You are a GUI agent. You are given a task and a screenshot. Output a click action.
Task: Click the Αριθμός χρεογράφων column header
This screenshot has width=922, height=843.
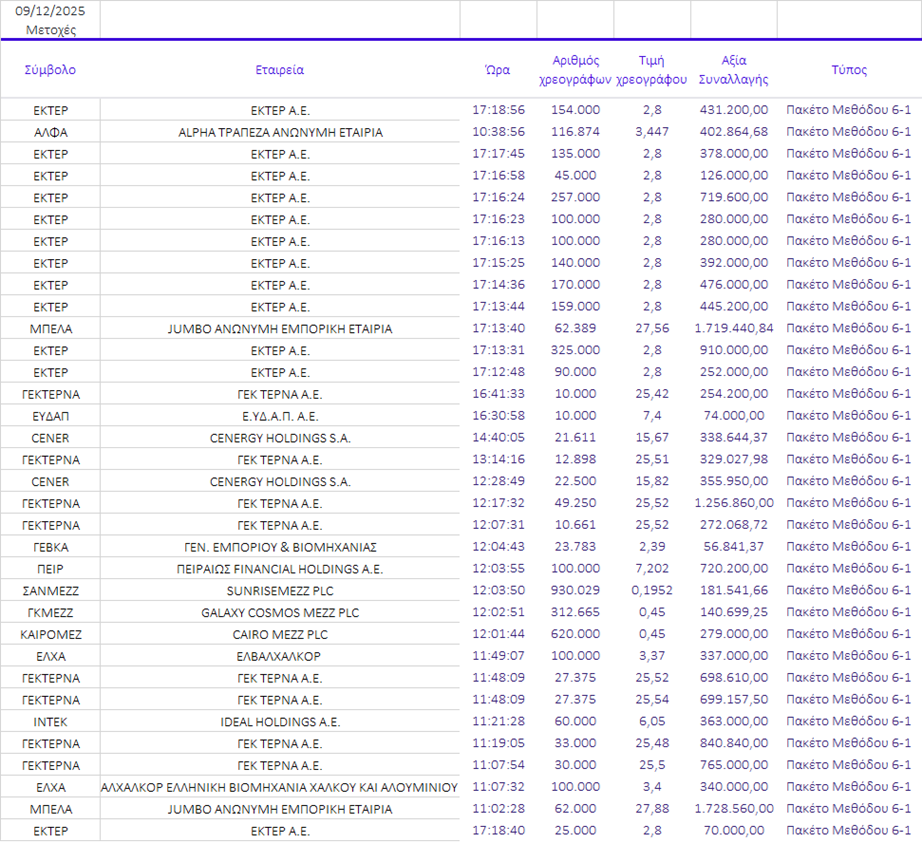(x=575, y=69)
